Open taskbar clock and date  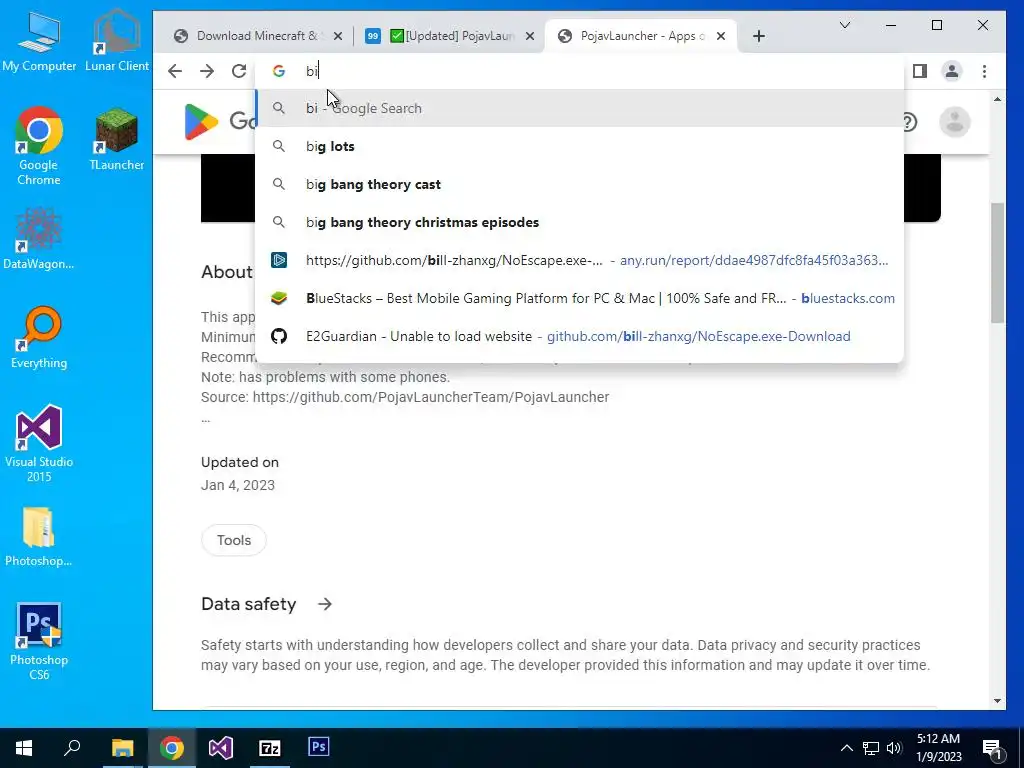point(938,748)
